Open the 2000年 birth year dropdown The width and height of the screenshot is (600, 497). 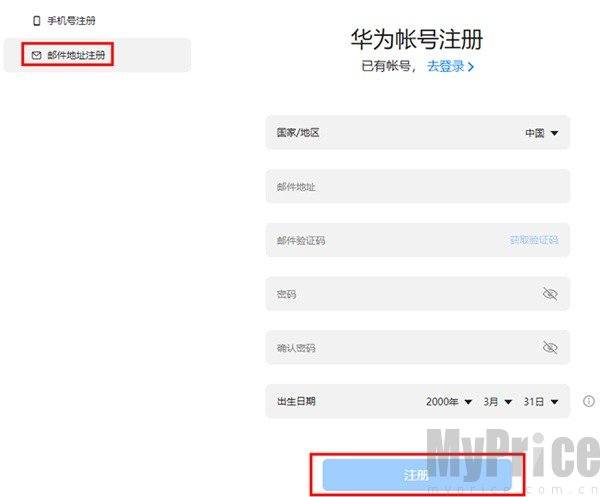coord(449,401)
